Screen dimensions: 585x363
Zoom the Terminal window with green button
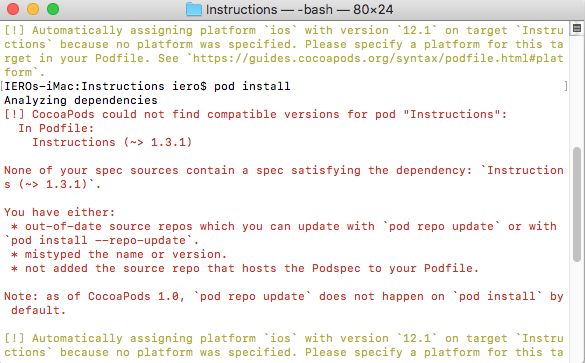coord(53,9)
